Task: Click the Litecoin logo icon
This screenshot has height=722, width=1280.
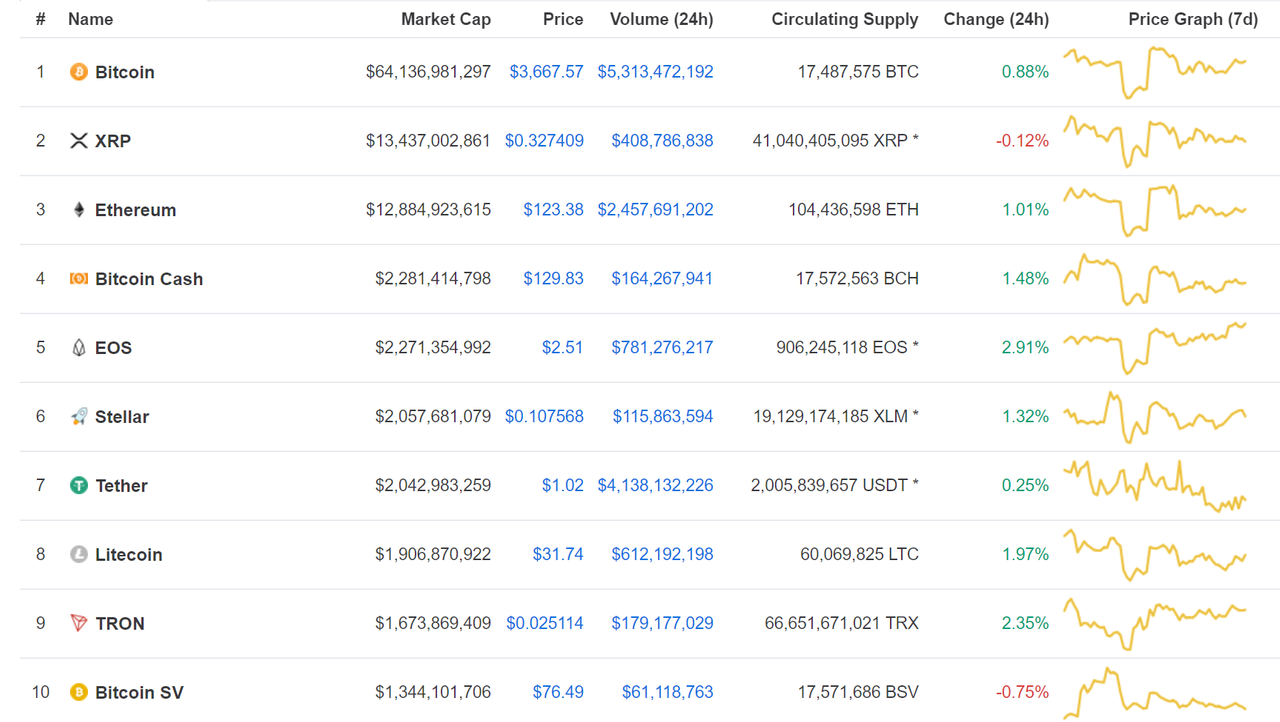Action: [x=78, y=555]
